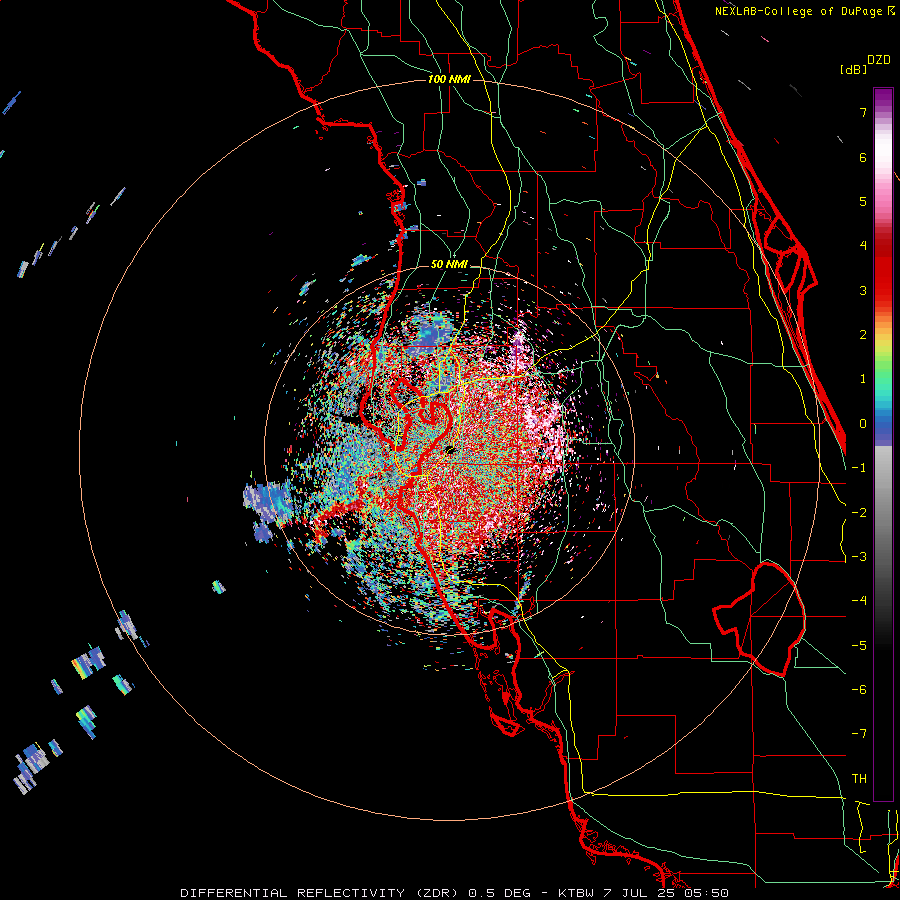Click the grey -2 dB section of color bar
This screenshot has height=900, width=900.
point(883,513)
